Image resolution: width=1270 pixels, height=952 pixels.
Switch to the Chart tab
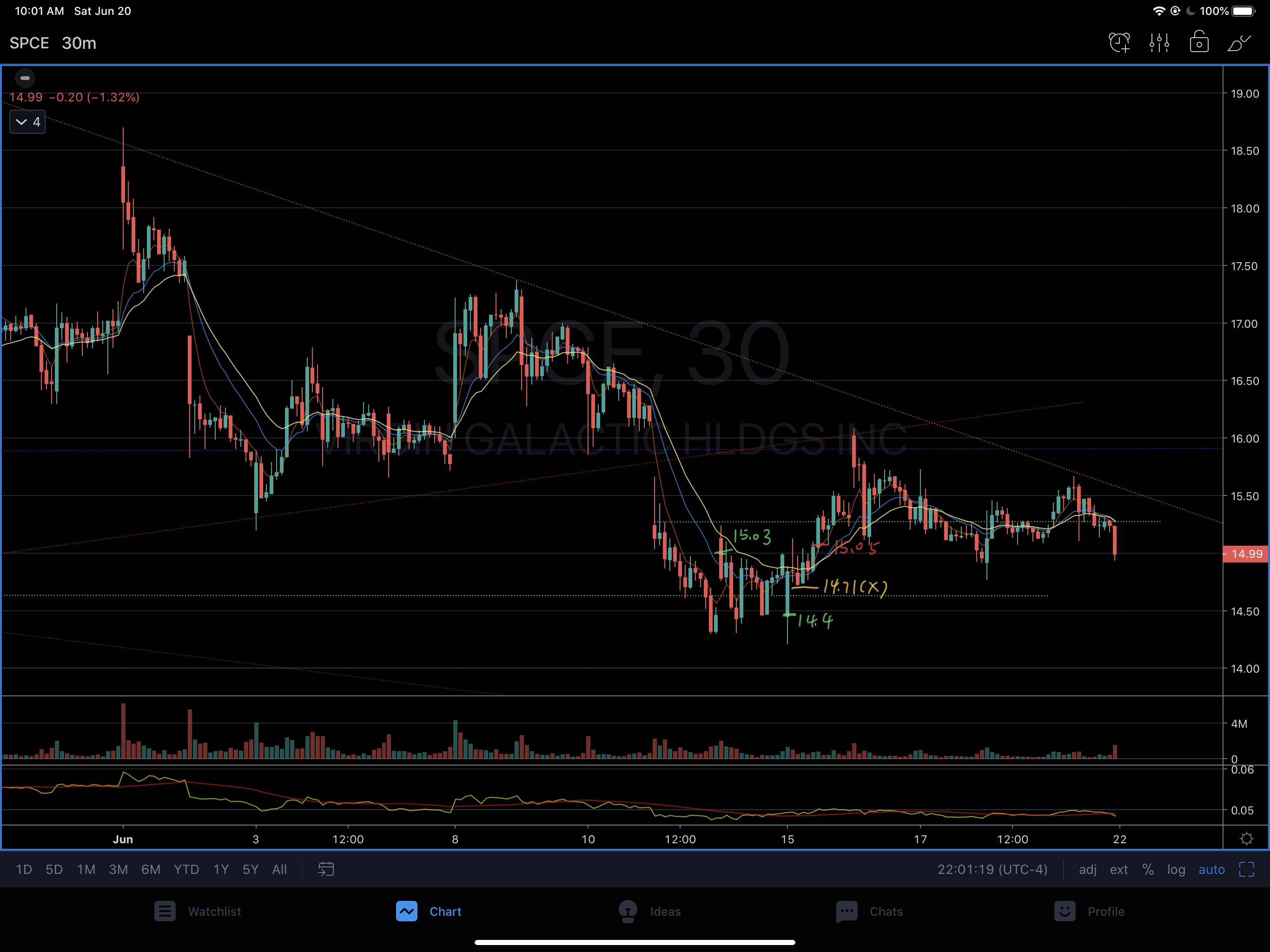(x=428, y=911)
